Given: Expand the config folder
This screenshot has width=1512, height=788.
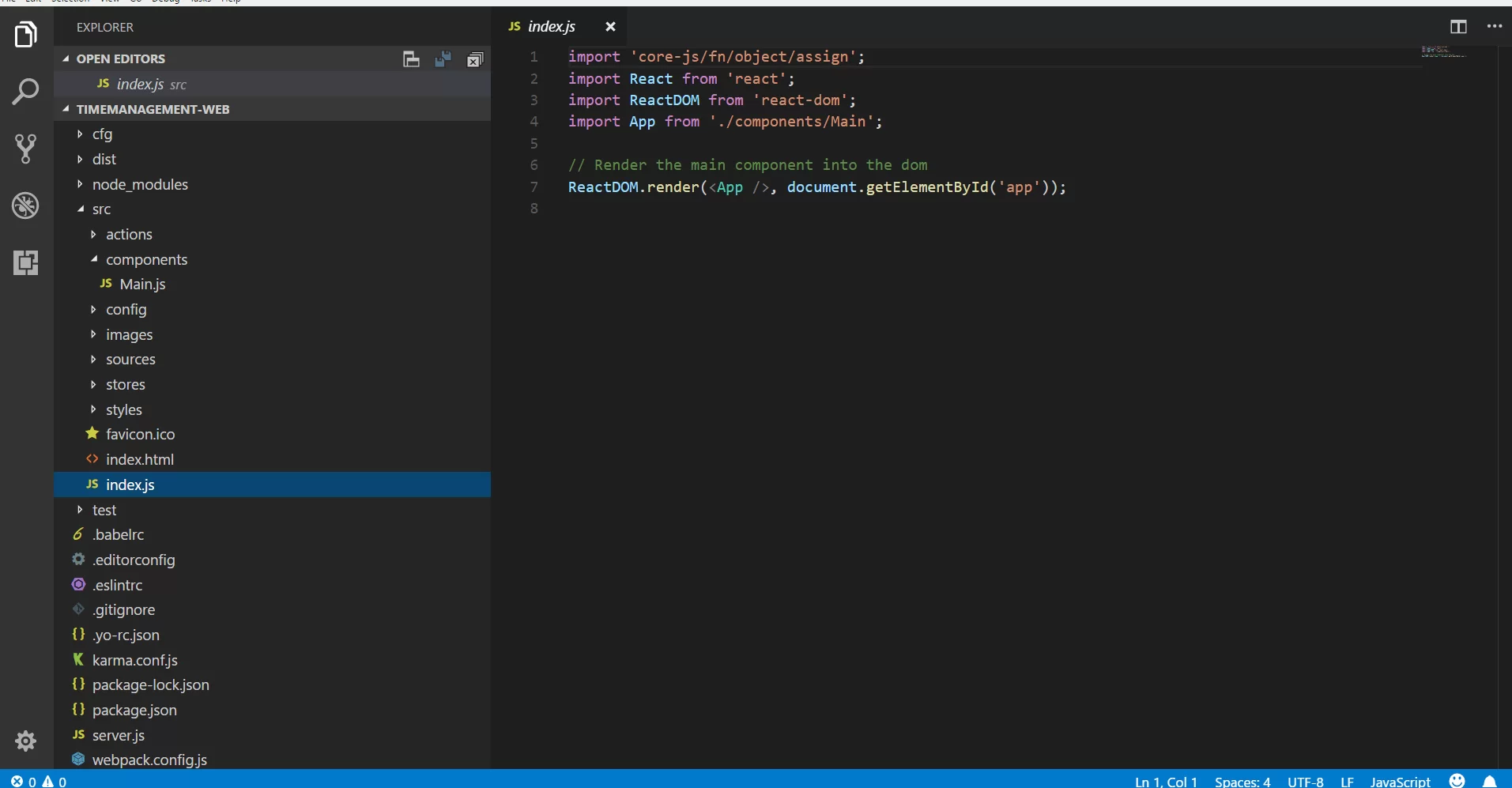Looking at the screenshot, I should pyautogui.click(x=93, y=310).
